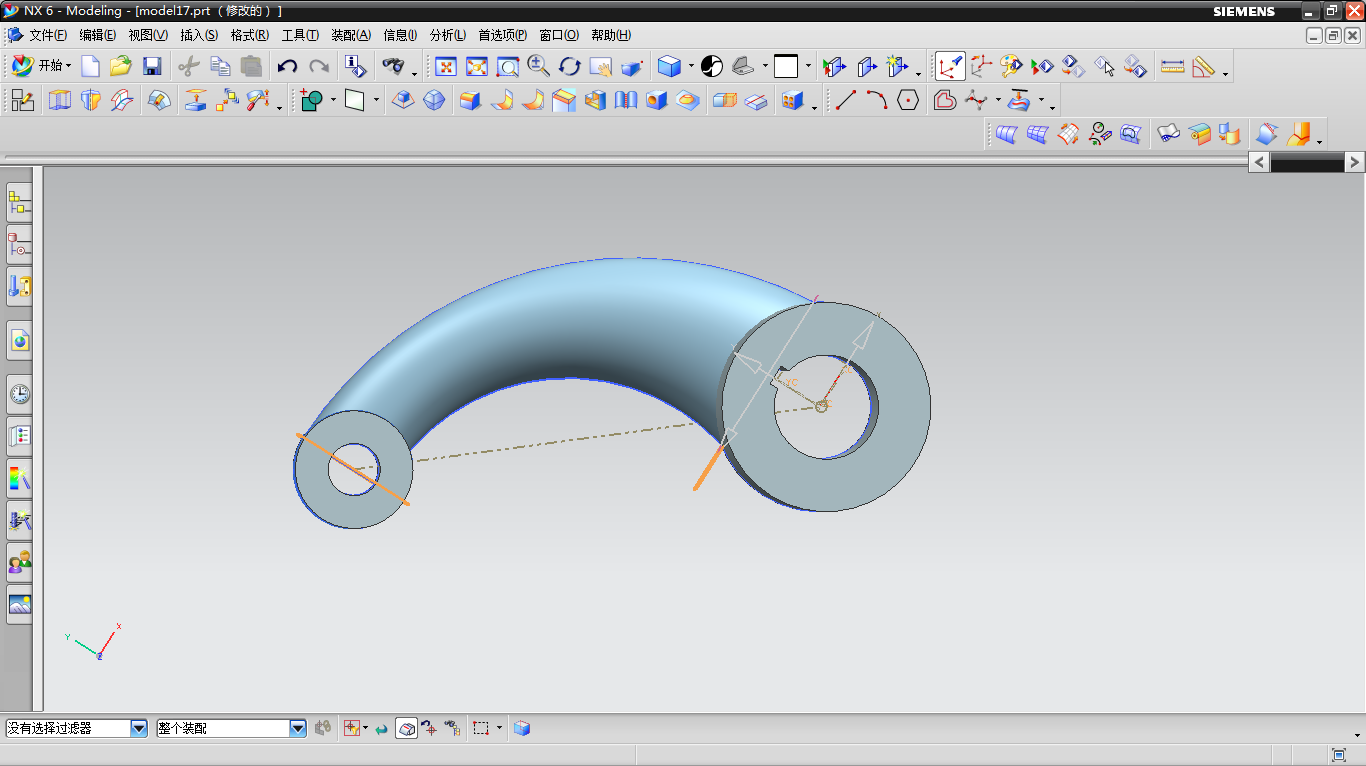Expand the rendering style dropdown arrow beside cube
The image size is (1366, 766).
(x=691, y=67)
